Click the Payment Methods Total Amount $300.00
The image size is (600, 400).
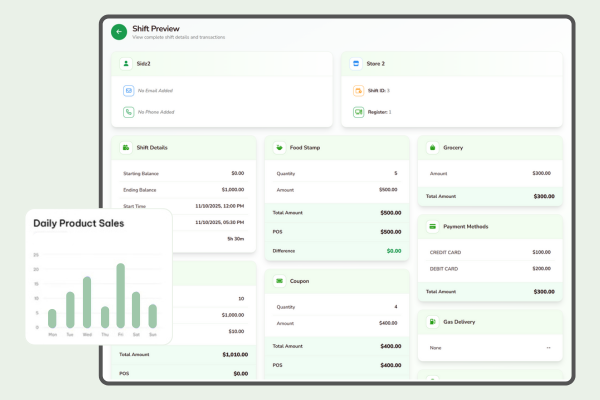pyautogui.click(x=544, y=292)
